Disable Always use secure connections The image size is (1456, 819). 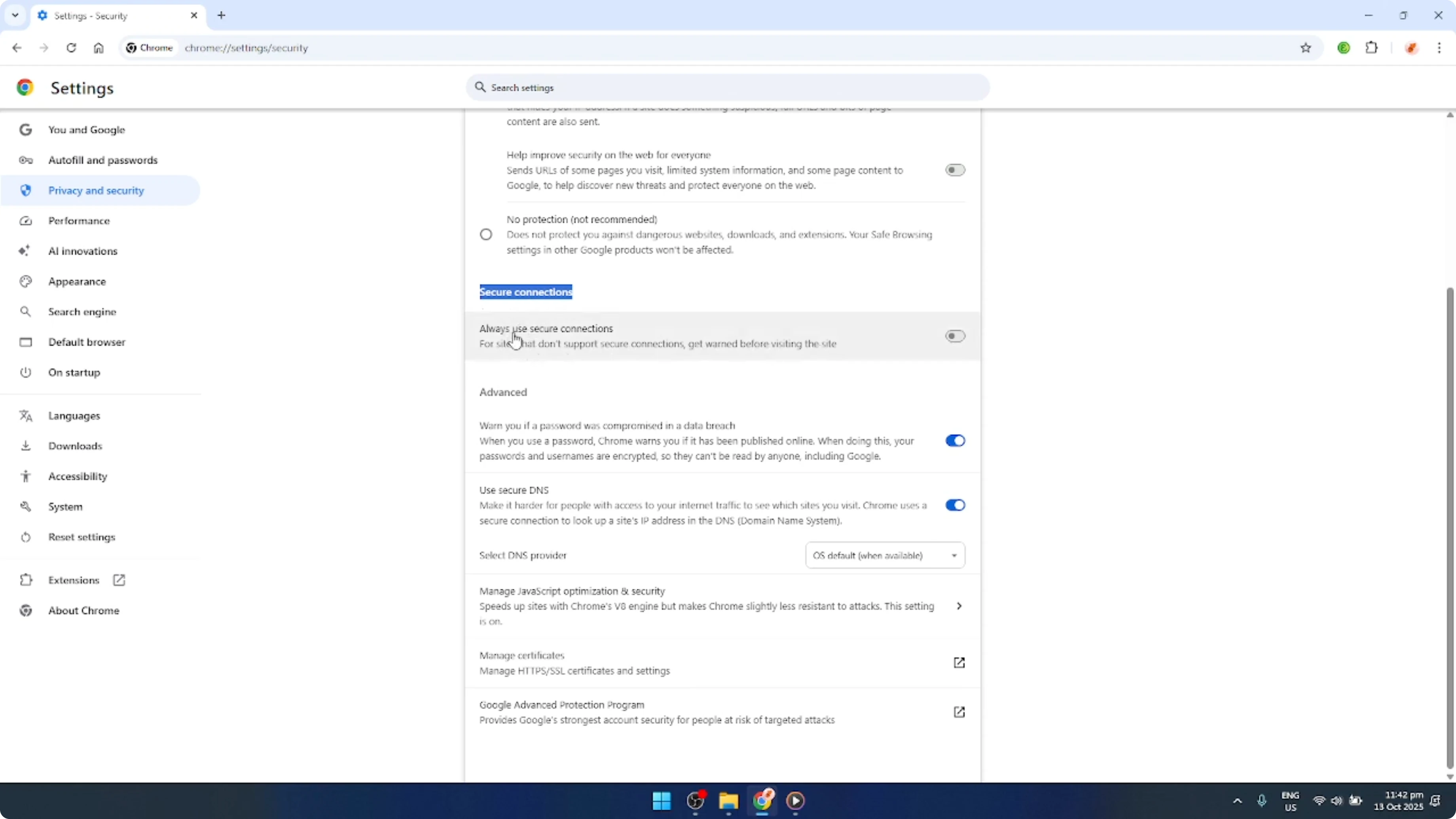[955, 336]
